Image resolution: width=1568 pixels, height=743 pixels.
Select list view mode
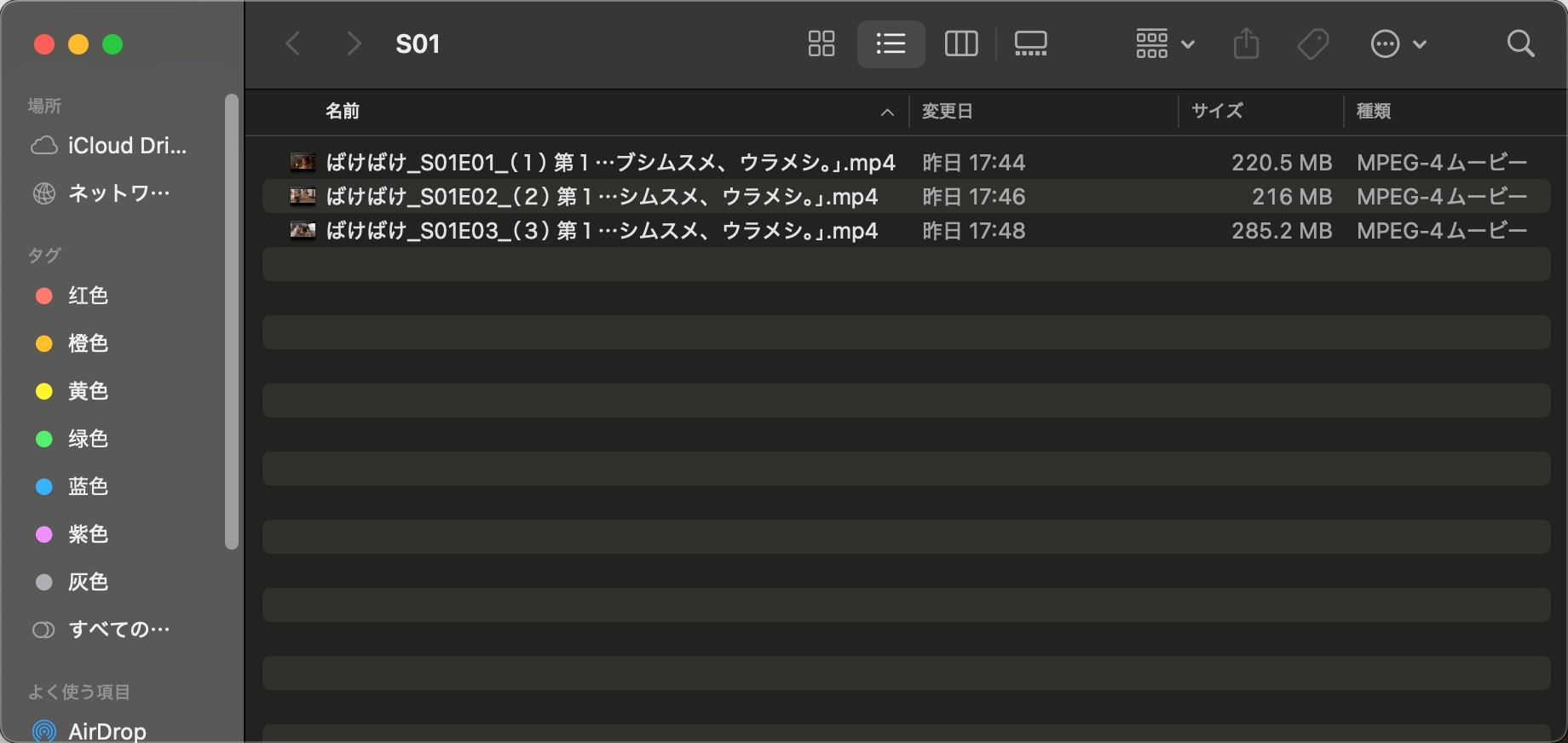[891, 43]
